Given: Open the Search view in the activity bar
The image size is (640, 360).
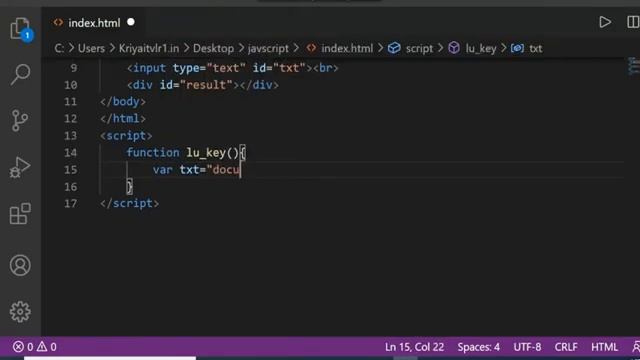Looking at the screenshot, I should click(20, 75).
